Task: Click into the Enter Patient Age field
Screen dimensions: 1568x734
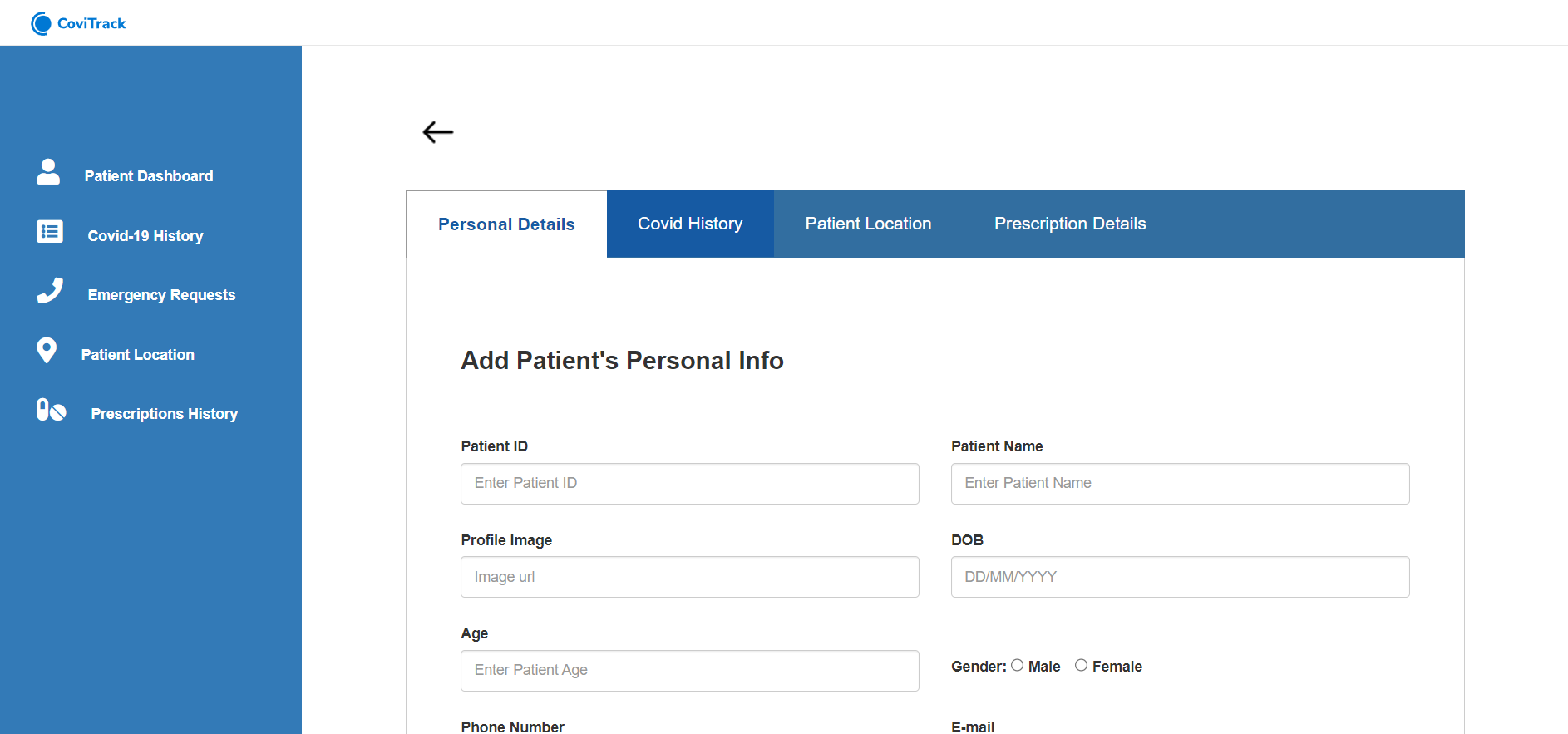Action: coord(690,671)
